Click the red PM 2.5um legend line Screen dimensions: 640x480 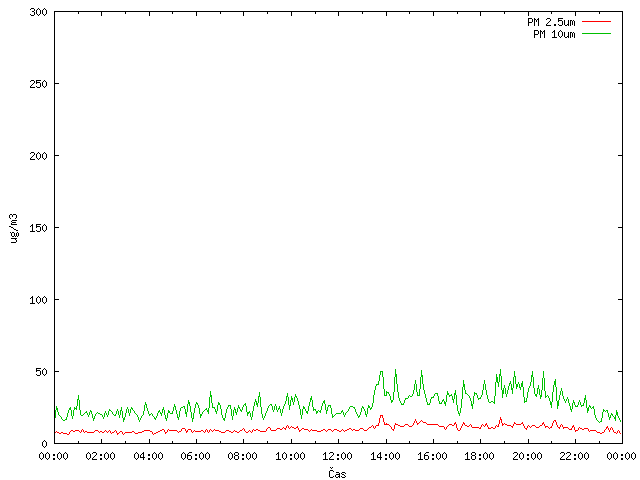[x=596, y=22]
